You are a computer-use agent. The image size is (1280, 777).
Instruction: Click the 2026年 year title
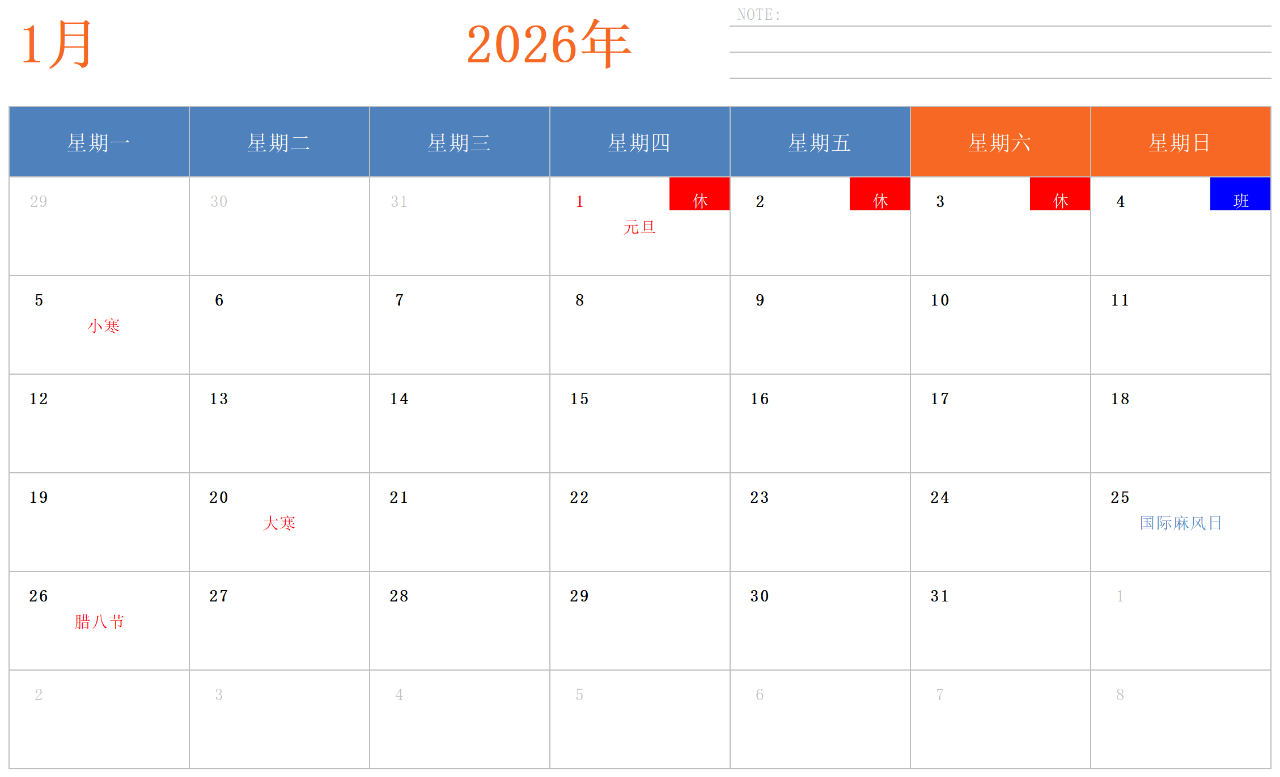pos(549,46)
